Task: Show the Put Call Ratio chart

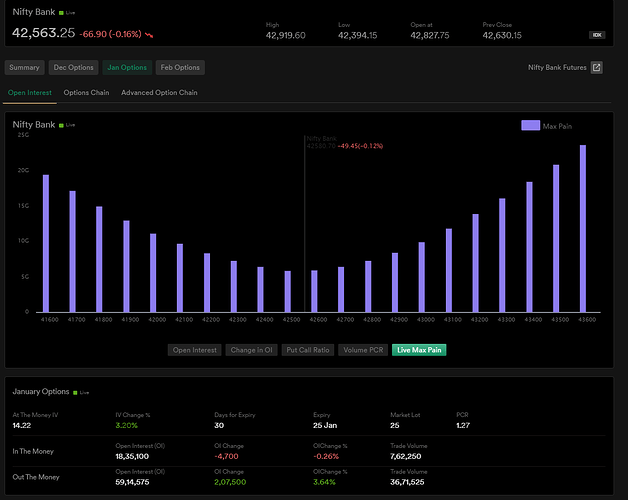Action: tap(308, 350)
